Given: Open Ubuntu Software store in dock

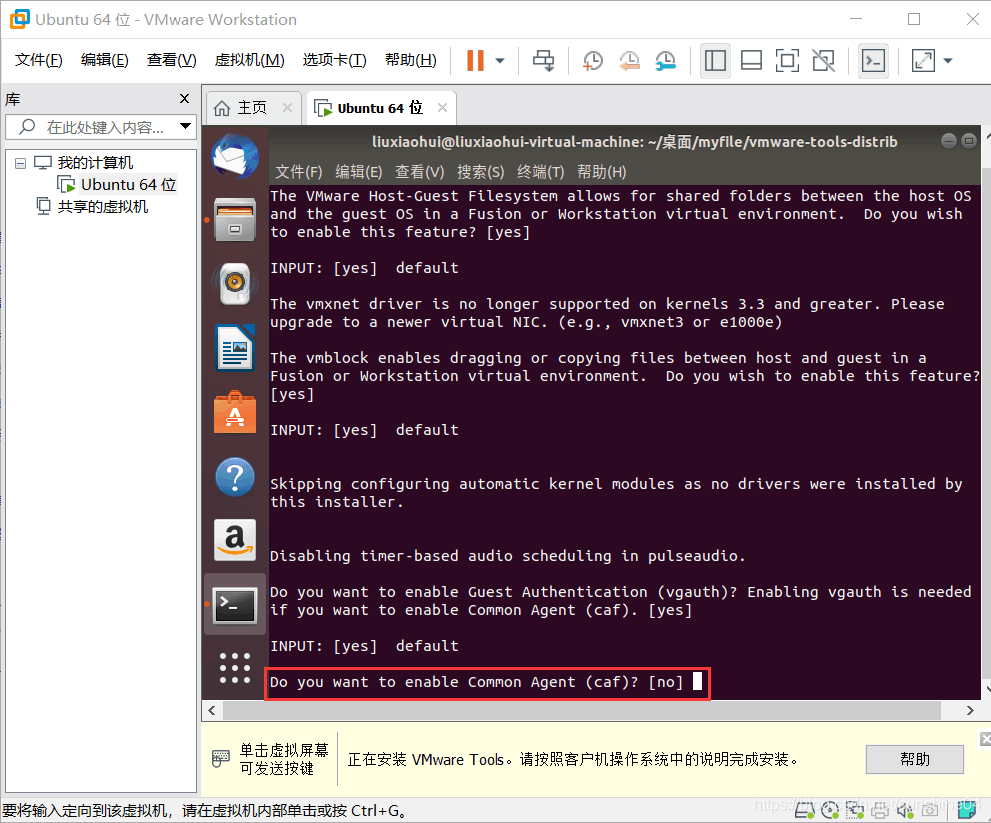Looking at the screenshot, I should pos(235,412).
